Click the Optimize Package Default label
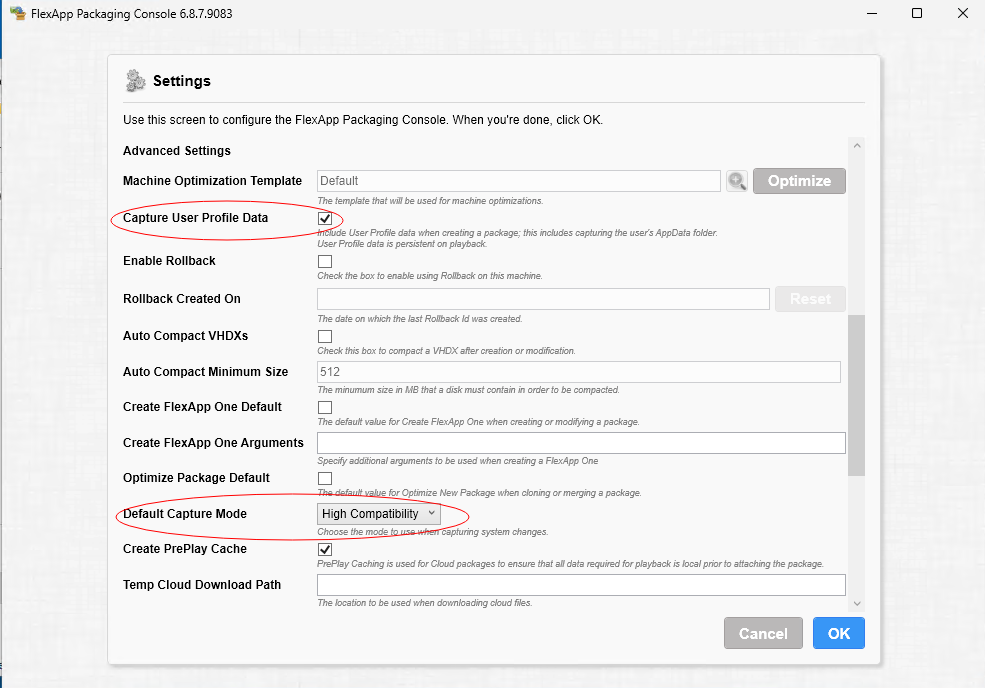Image resolution: width=985 pixels, height=688 pixels. tap(196, 478)
